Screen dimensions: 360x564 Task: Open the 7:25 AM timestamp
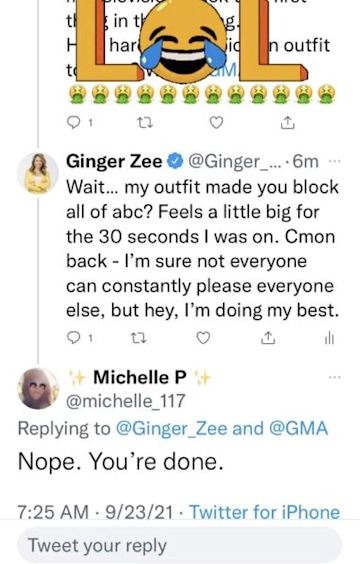point(53,512)
